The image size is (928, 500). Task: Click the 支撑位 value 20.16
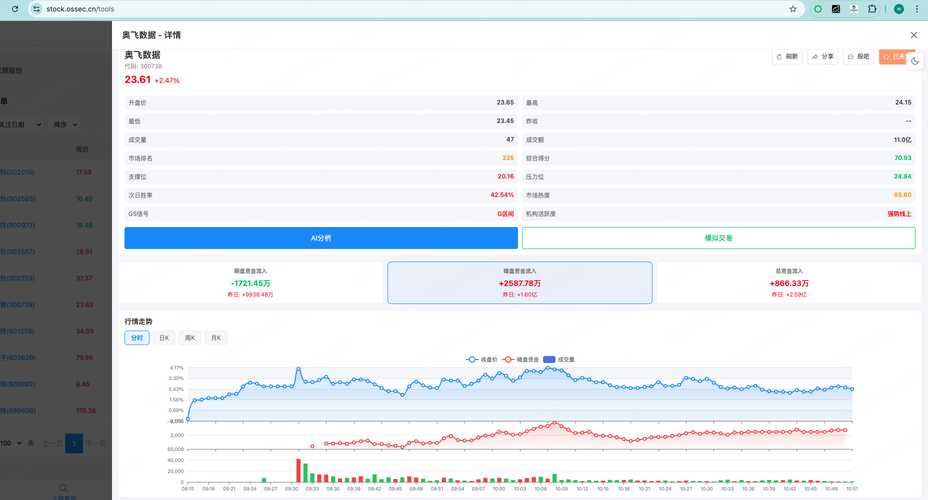tap(505, 176)
